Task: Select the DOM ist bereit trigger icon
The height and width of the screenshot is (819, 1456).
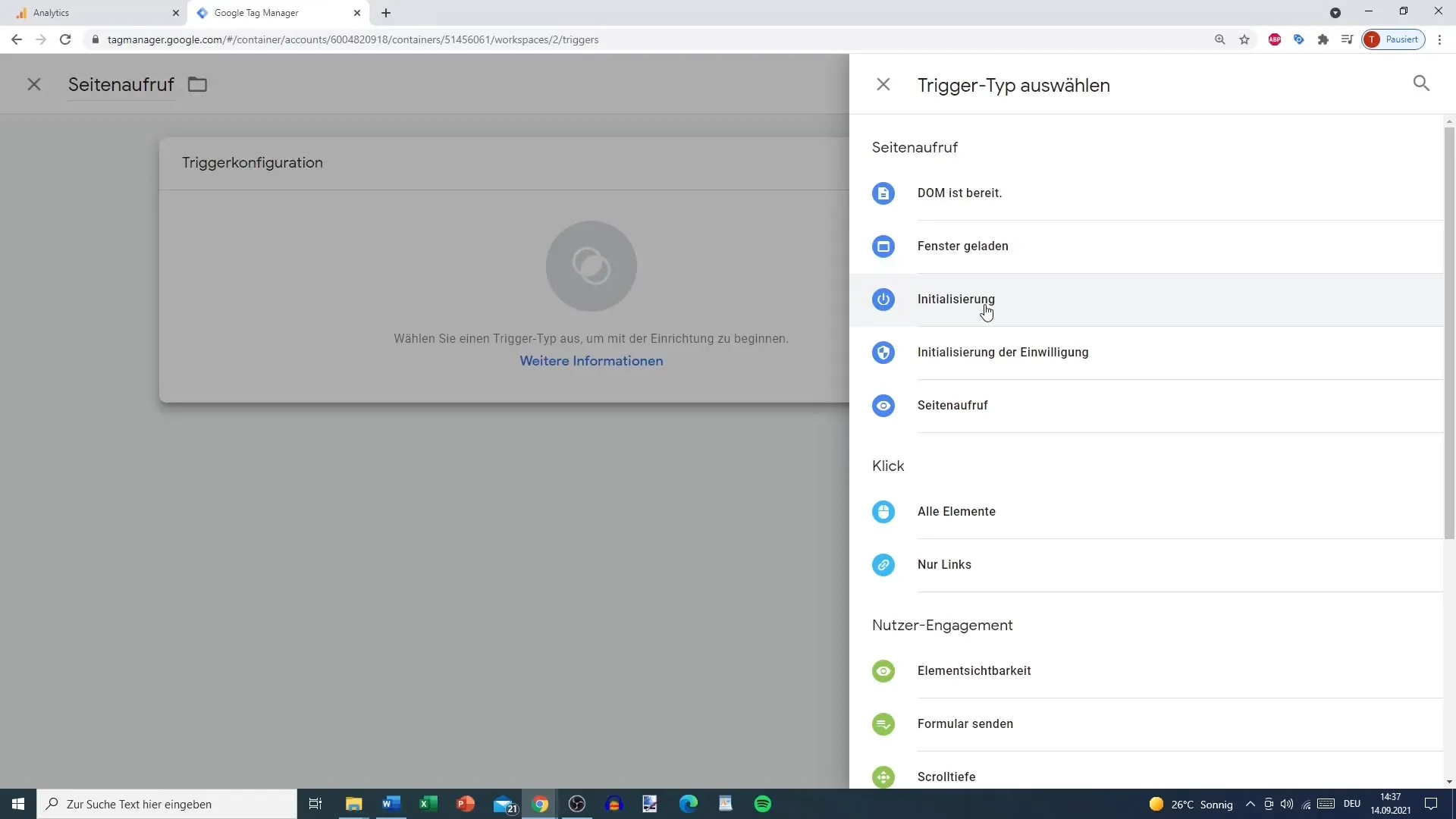Action: coord(883,193)
